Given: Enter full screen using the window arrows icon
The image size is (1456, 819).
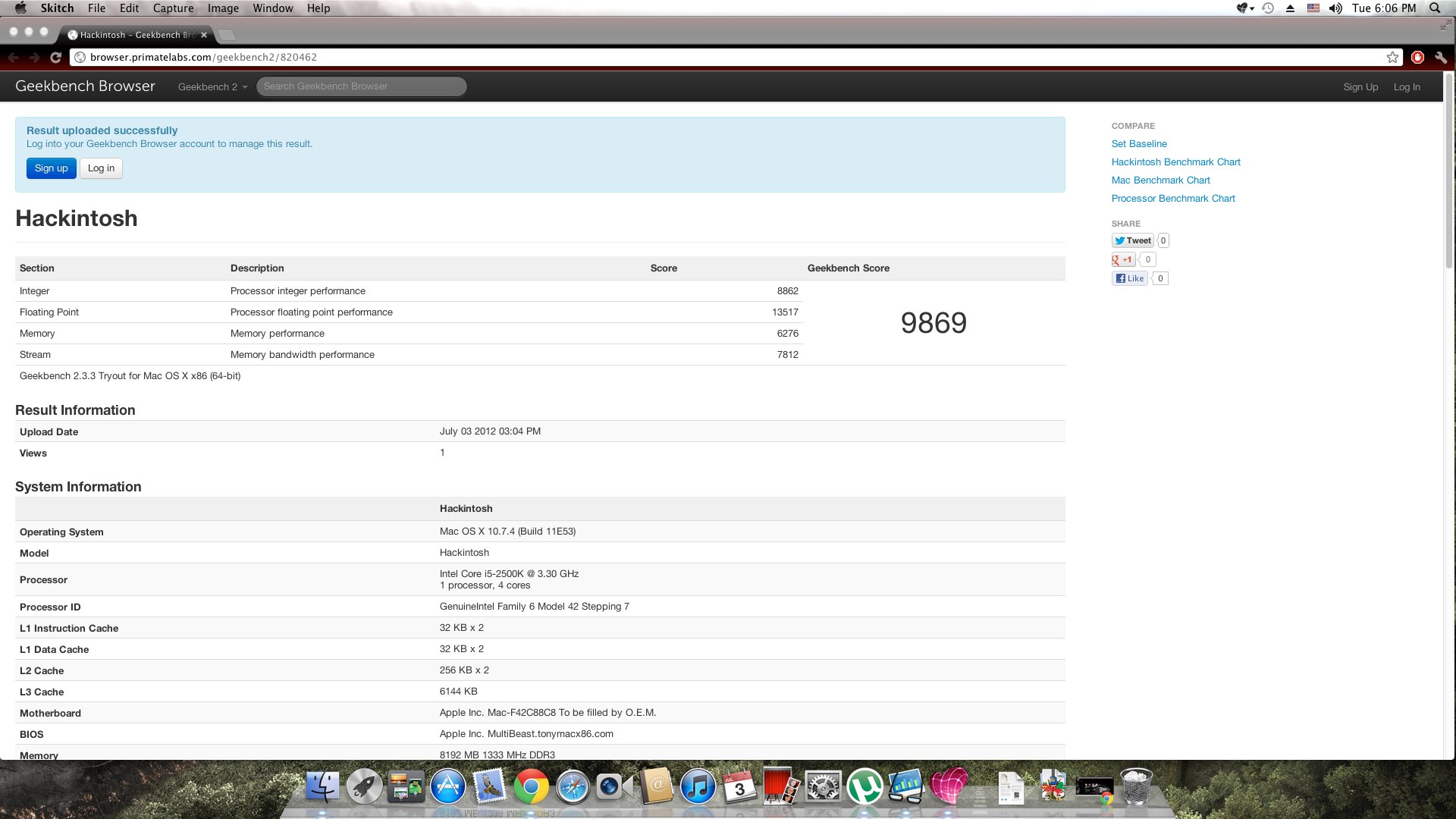Looking at the screenshot, I should point(1445,26).
